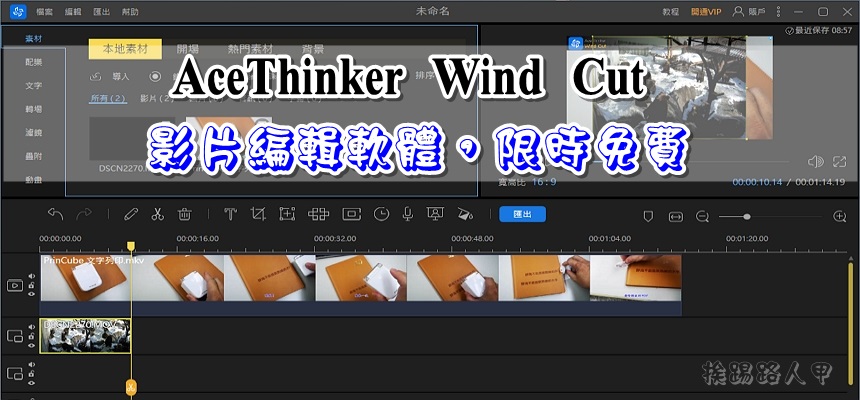Screen dimensions: 860x400
Task: Click 開通VIP to upgrade
Action: pos(706,12)
